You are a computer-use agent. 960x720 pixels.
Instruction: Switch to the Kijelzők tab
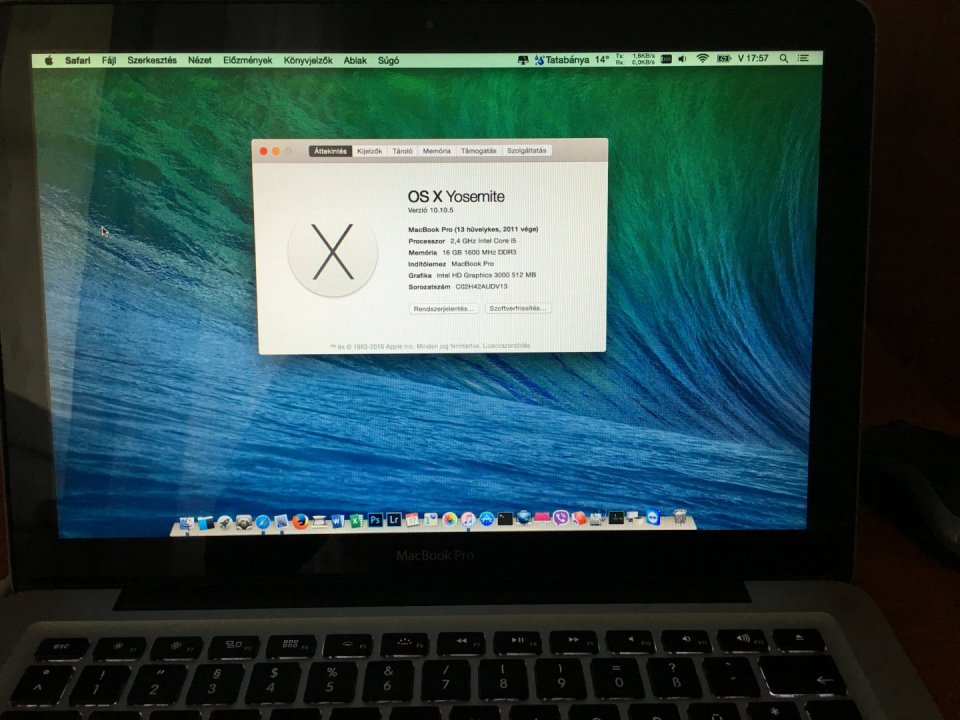click(370, 151)
